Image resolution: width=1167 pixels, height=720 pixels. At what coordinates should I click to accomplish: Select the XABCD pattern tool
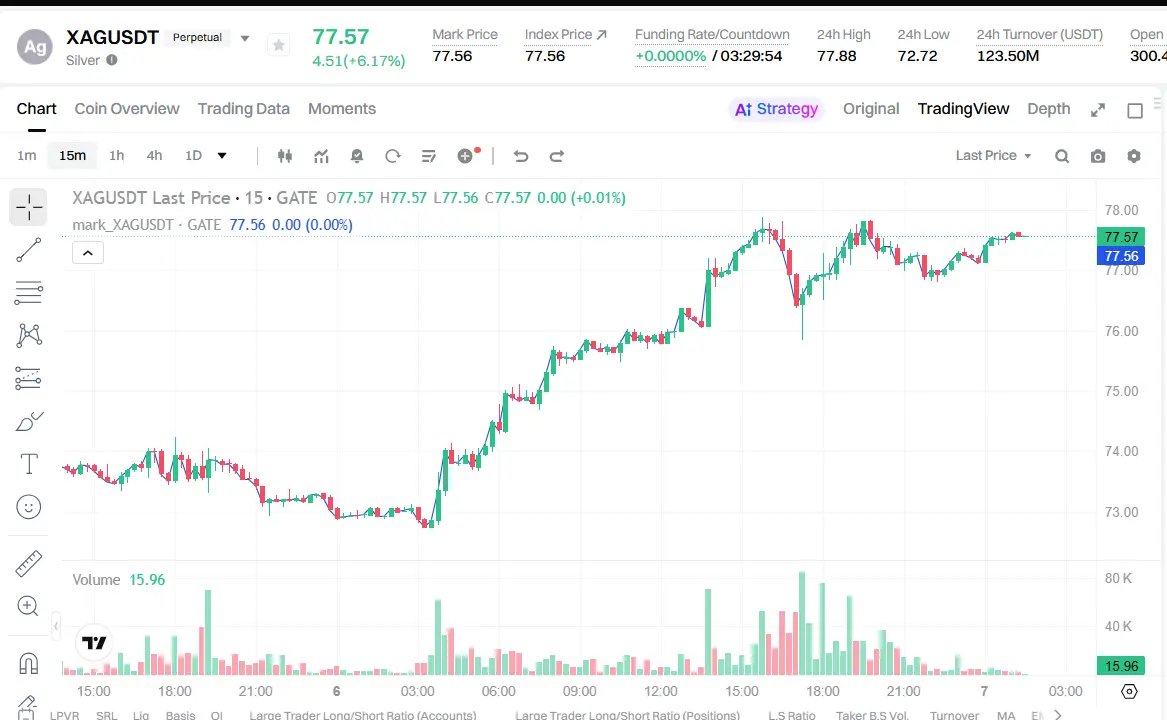(x=28, y=335)
